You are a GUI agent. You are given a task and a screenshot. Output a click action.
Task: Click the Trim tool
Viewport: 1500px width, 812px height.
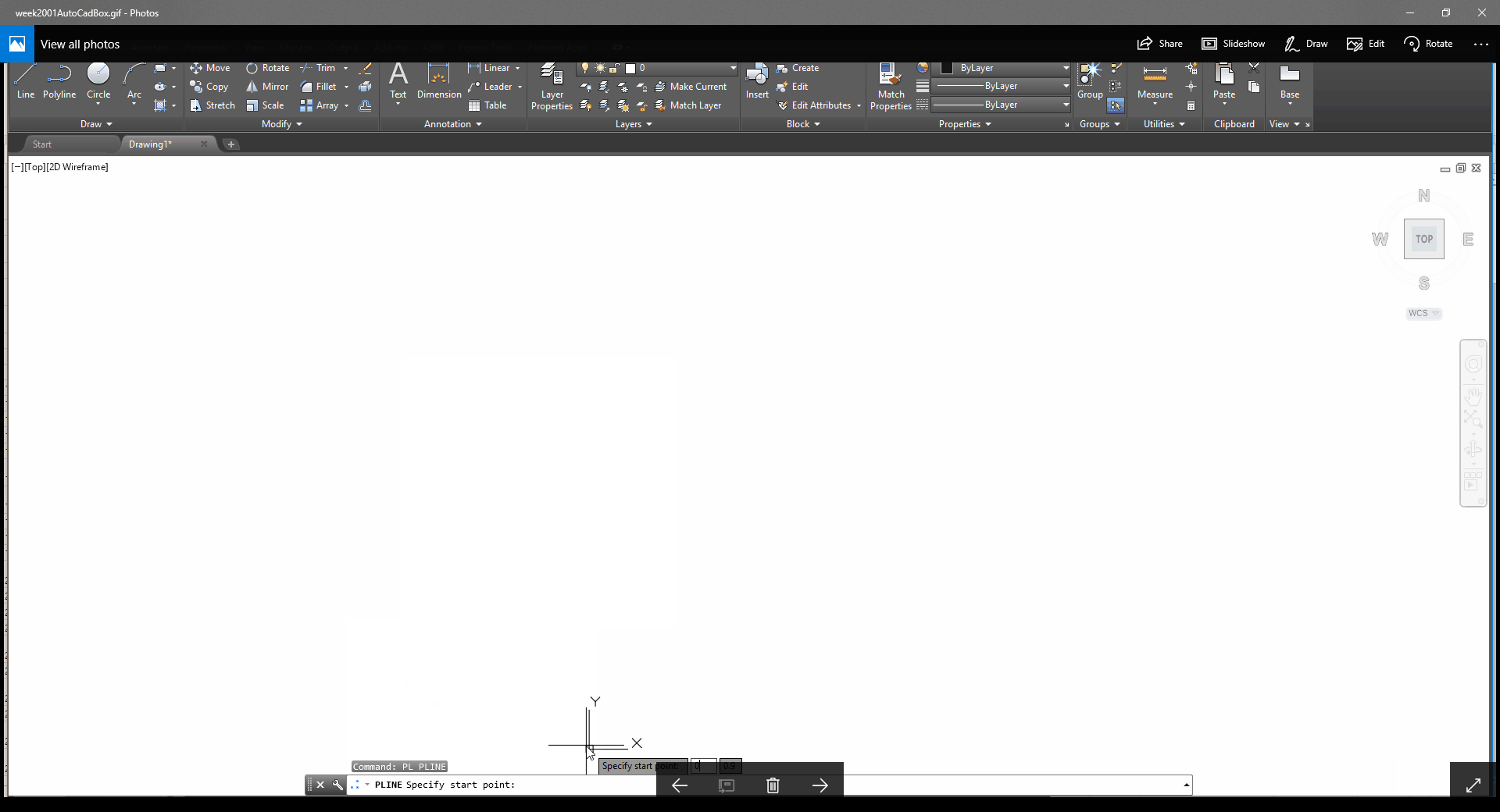318,68
